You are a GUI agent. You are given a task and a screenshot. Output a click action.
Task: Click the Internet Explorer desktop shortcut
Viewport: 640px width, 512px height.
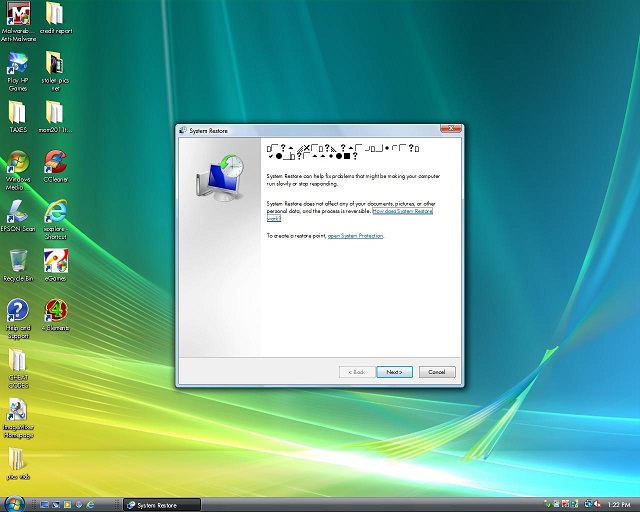pyautogui.click(x=55, y=212)
